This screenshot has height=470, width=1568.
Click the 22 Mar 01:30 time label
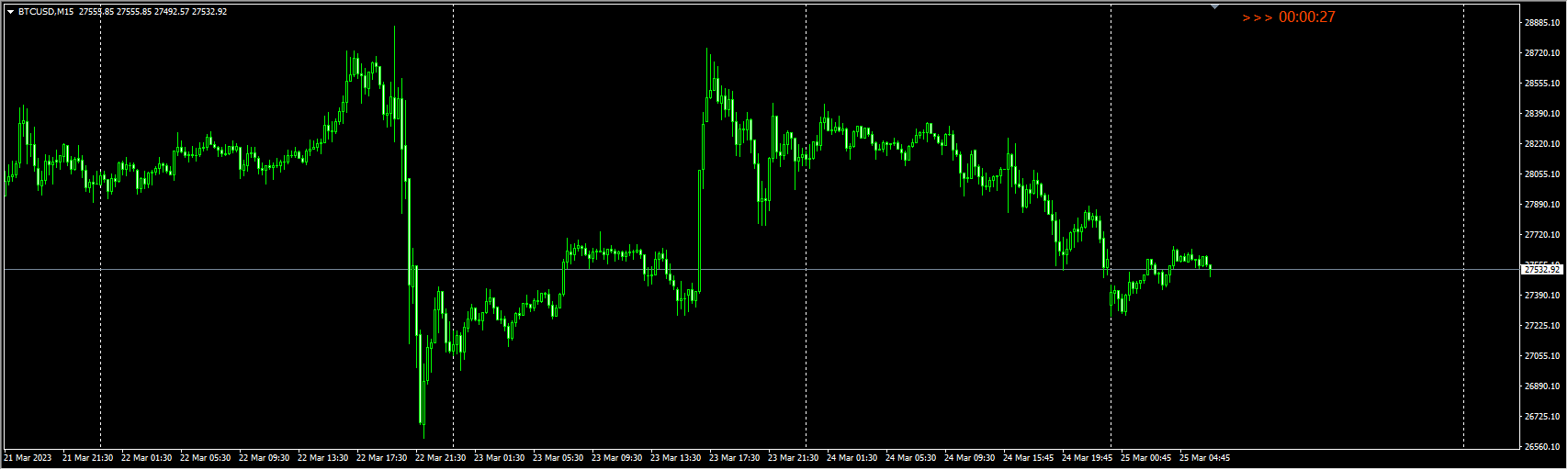146,458
